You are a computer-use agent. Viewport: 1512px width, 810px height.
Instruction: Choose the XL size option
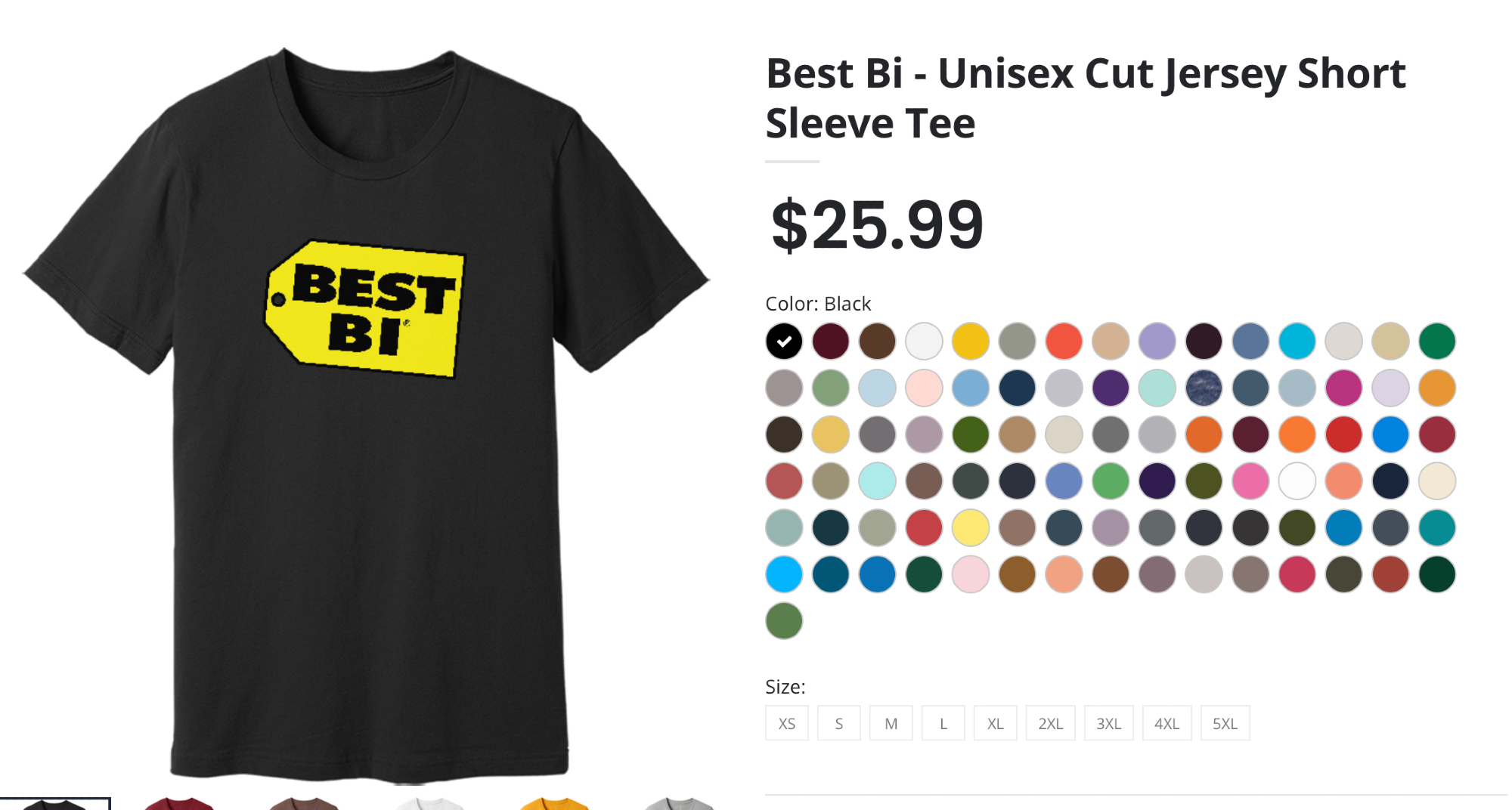point(996,723)
